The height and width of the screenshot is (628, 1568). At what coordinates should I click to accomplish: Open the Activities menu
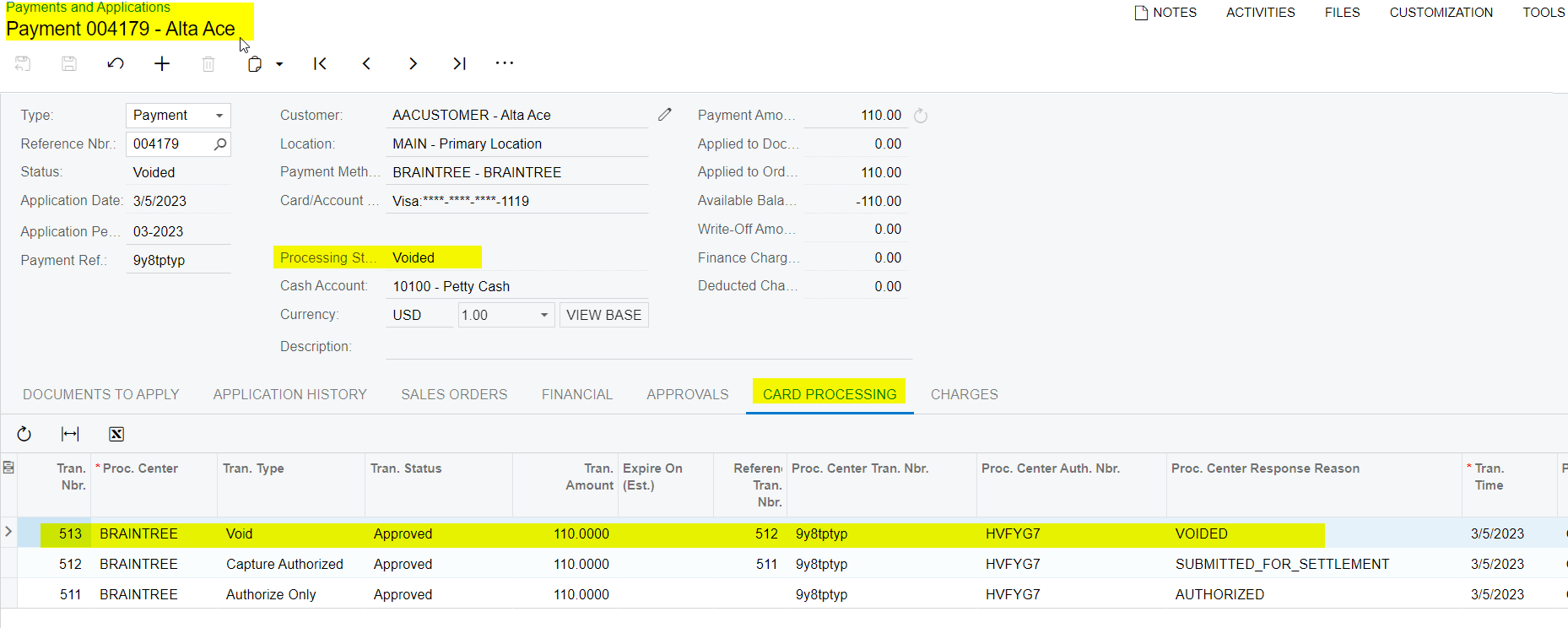tap(1261, 13)
